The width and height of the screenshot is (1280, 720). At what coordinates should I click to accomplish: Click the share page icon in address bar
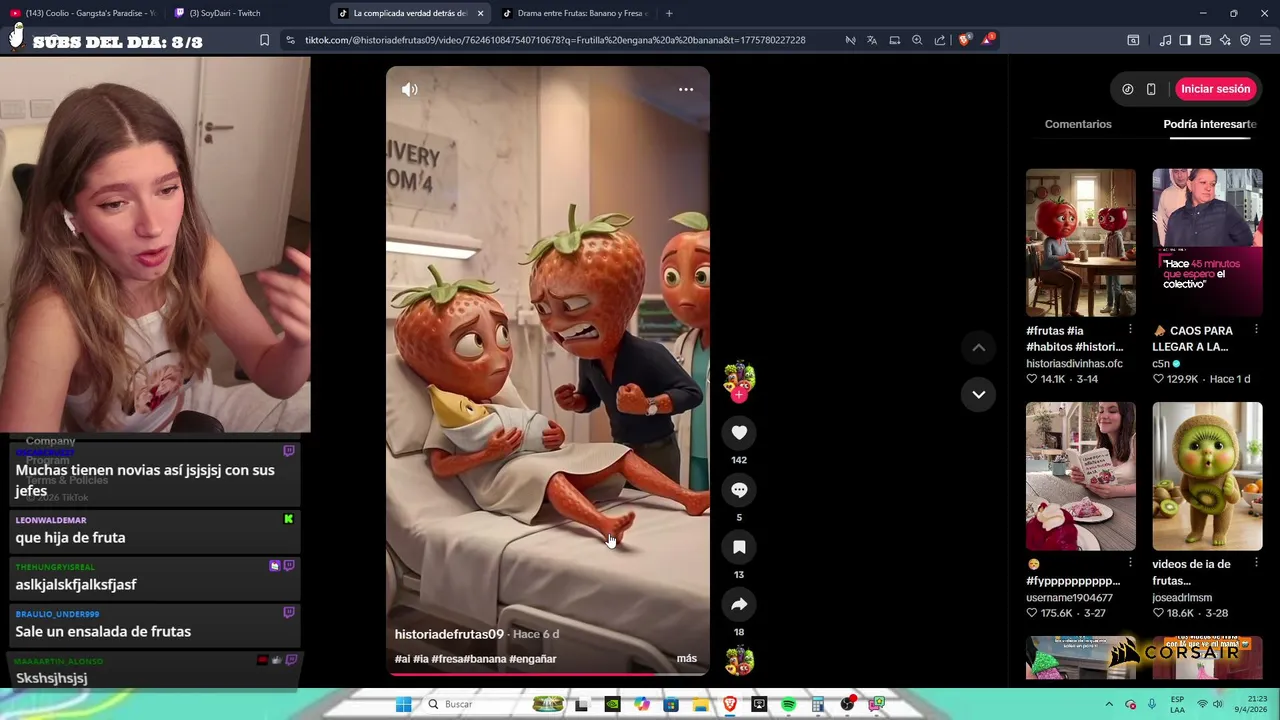[940, 40]
